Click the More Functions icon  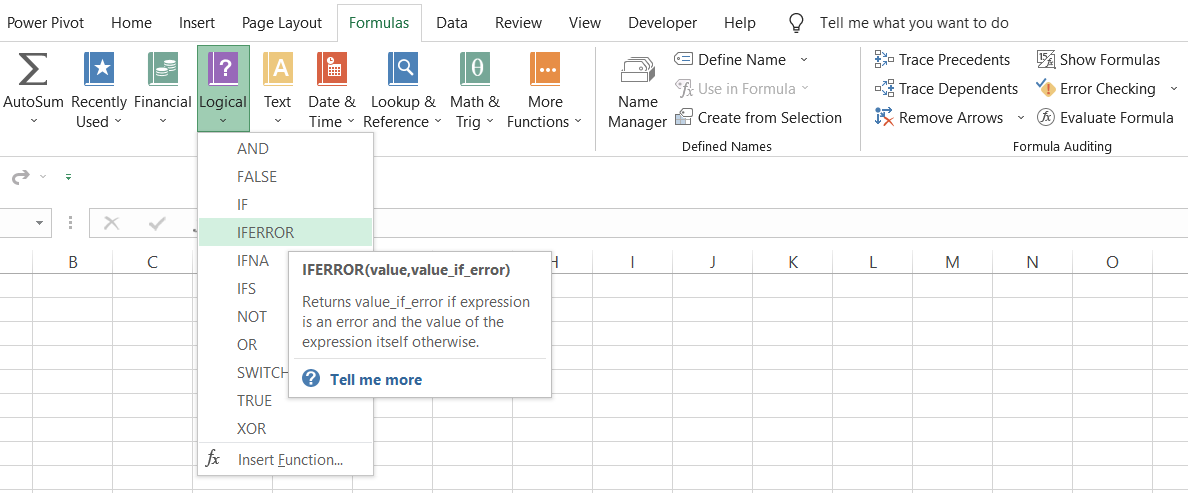545,70
